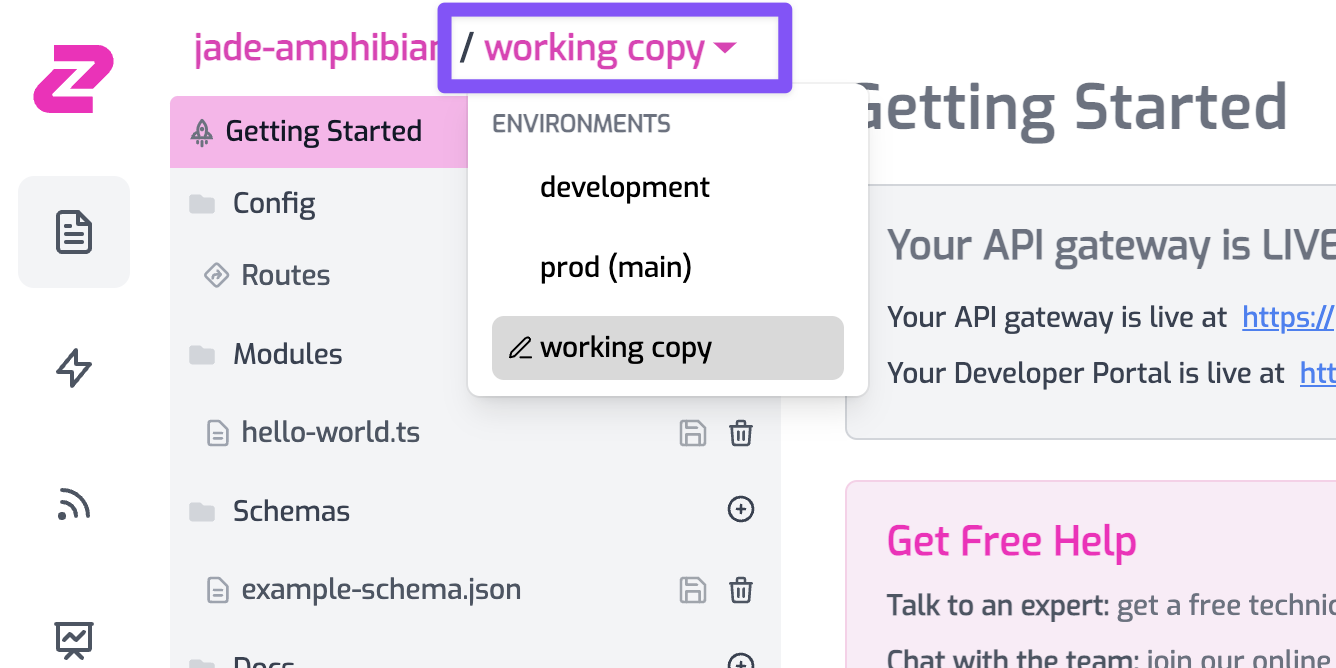
Task: Delete example-schema.json with trash icon
Action: (741, 590)
